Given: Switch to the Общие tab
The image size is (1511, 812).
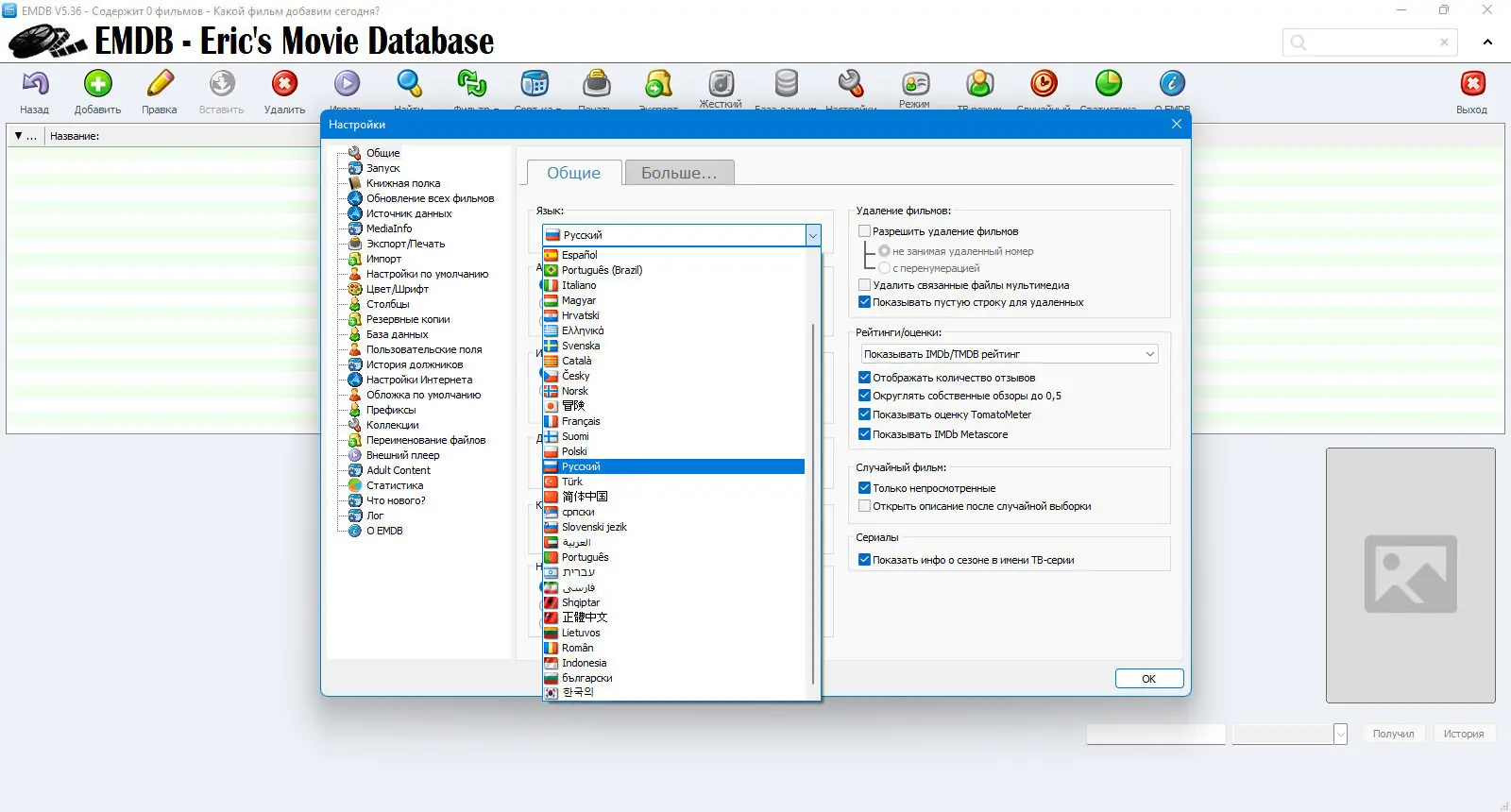Looking at the screenshot, I should tap(574, 173).
